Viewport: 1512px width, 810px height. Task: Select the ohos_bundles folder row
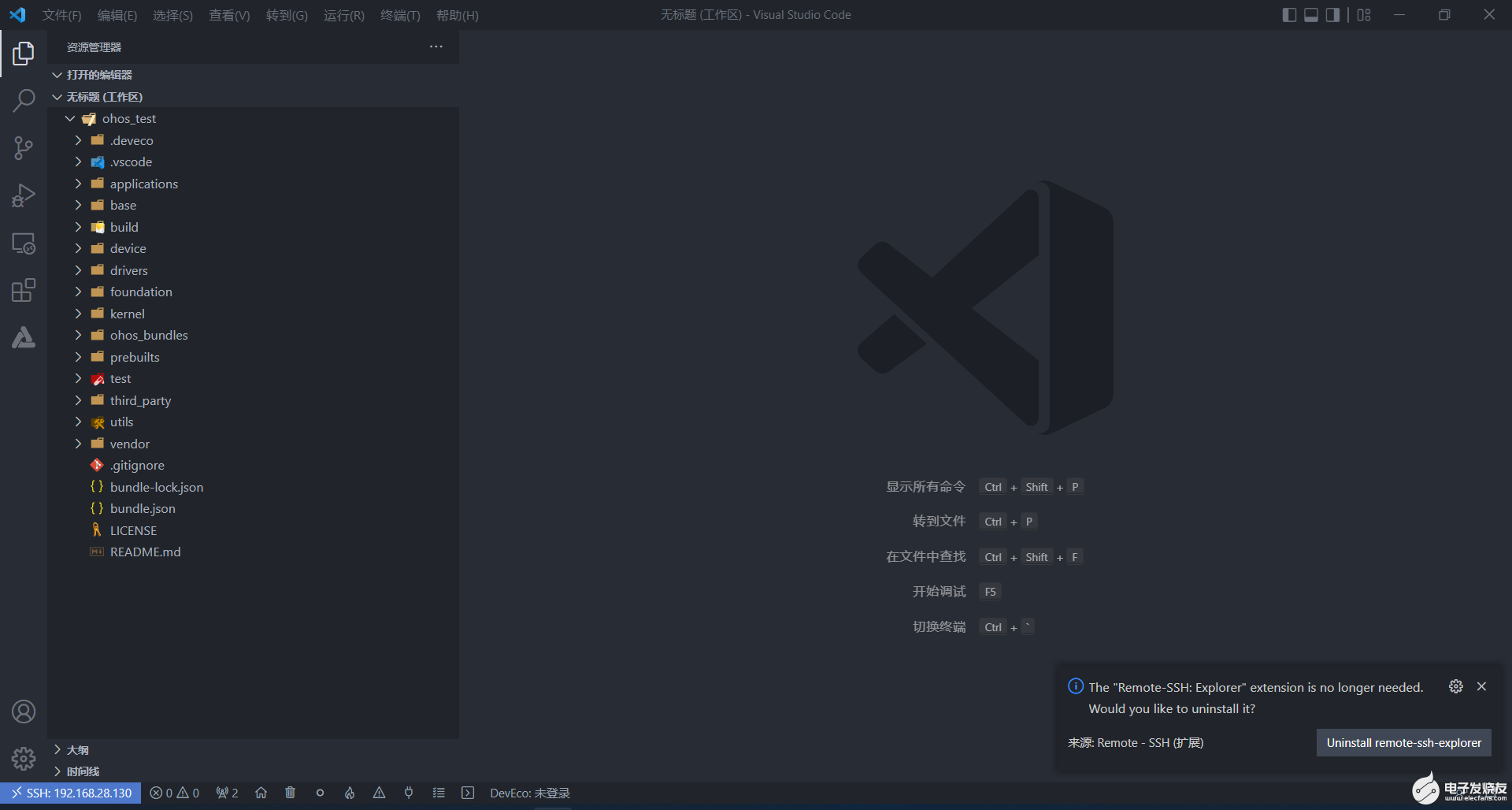[253, 335]
